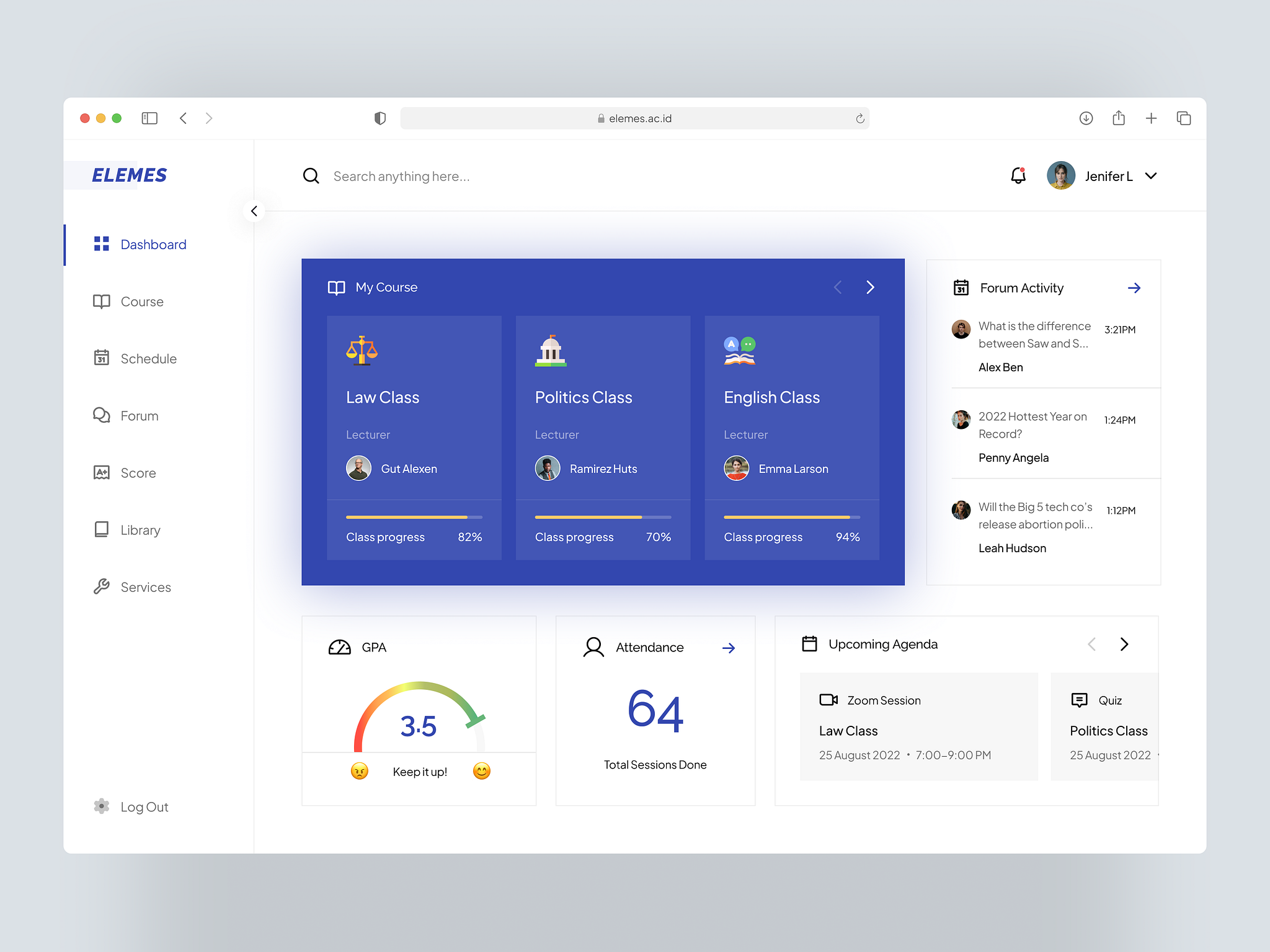This screenshot has height=952, width=1270.
Task: Open the Forum section from the sidebar
Action: 139,415
